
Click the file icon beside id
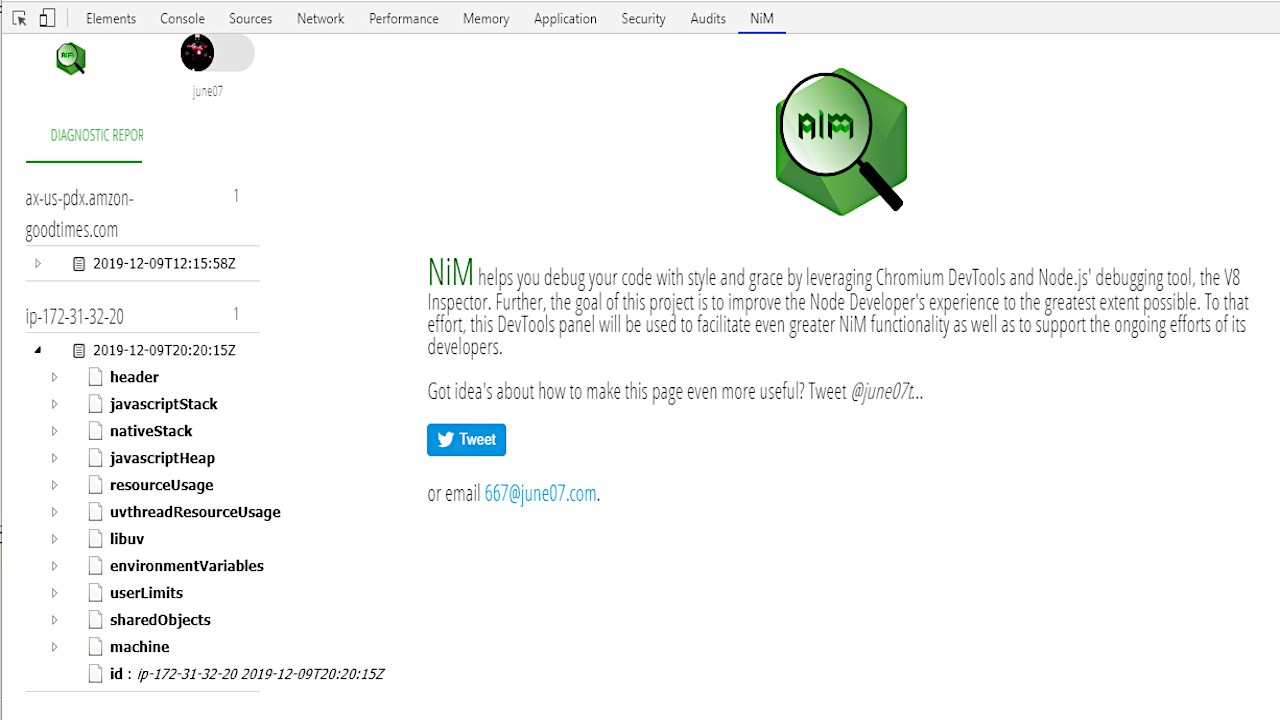point(96,674)
